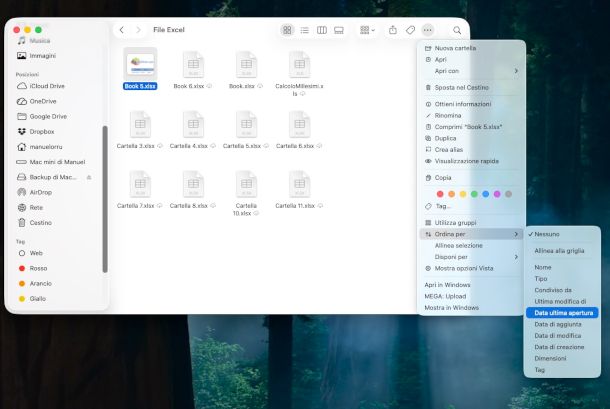Toggle Utilizza gruppi
The width and height of the screenshot is (610, 409).
coord(471,223)
